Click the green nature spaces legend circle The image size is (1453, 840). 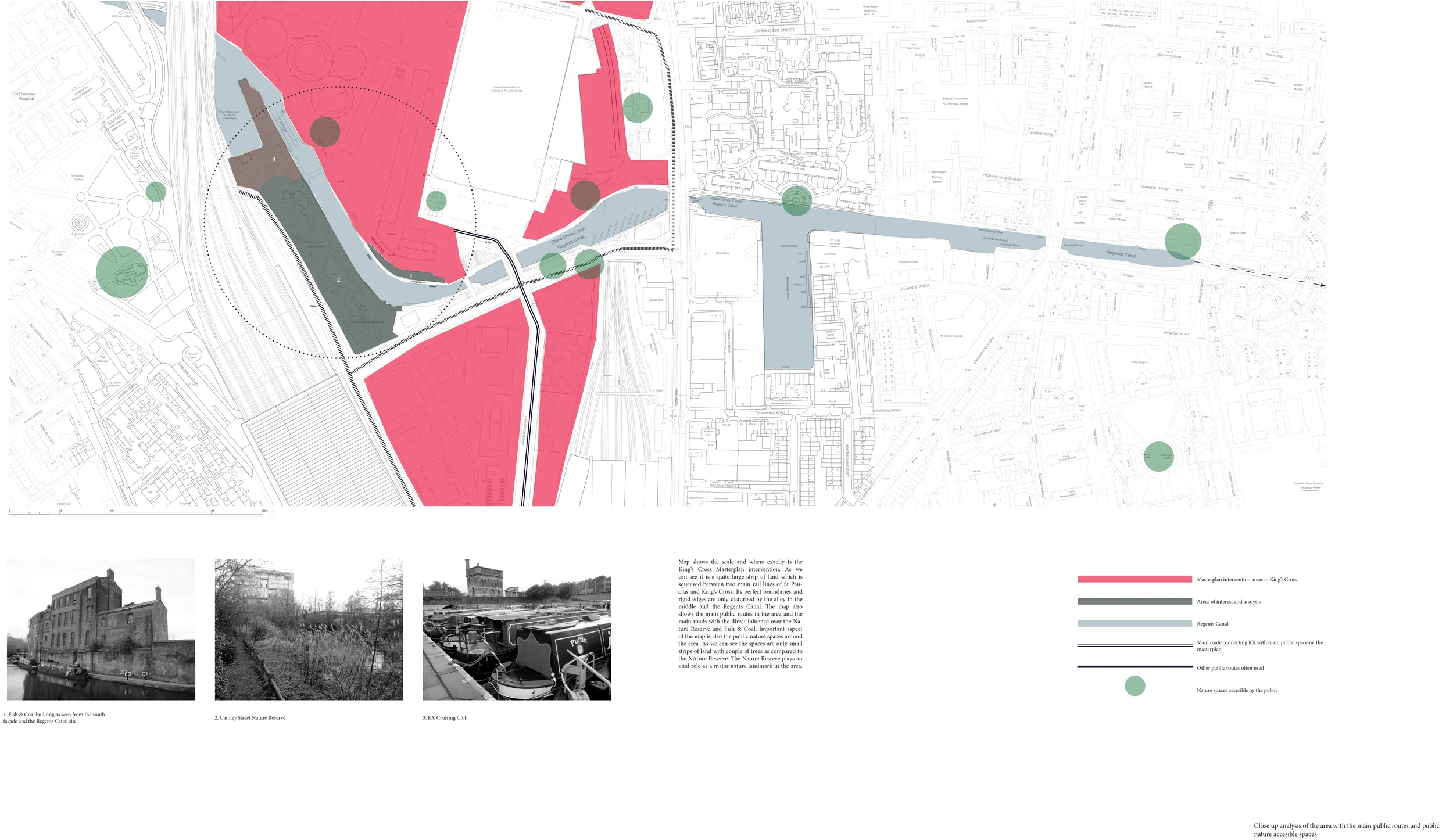click(x=1135, y=685)
